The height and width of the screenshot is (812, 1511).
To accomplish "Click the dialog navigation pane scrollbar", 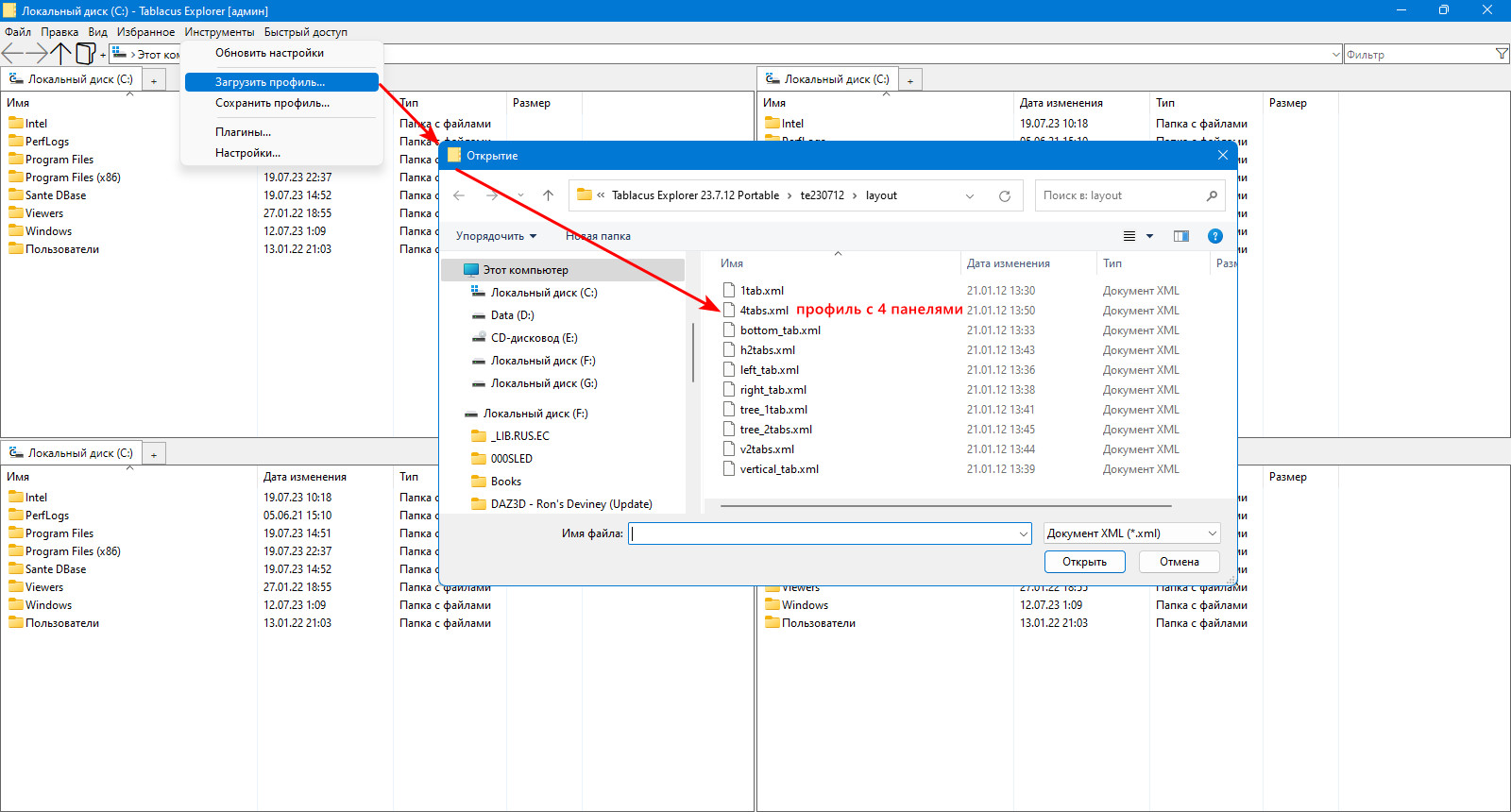I will click(693, 354).
